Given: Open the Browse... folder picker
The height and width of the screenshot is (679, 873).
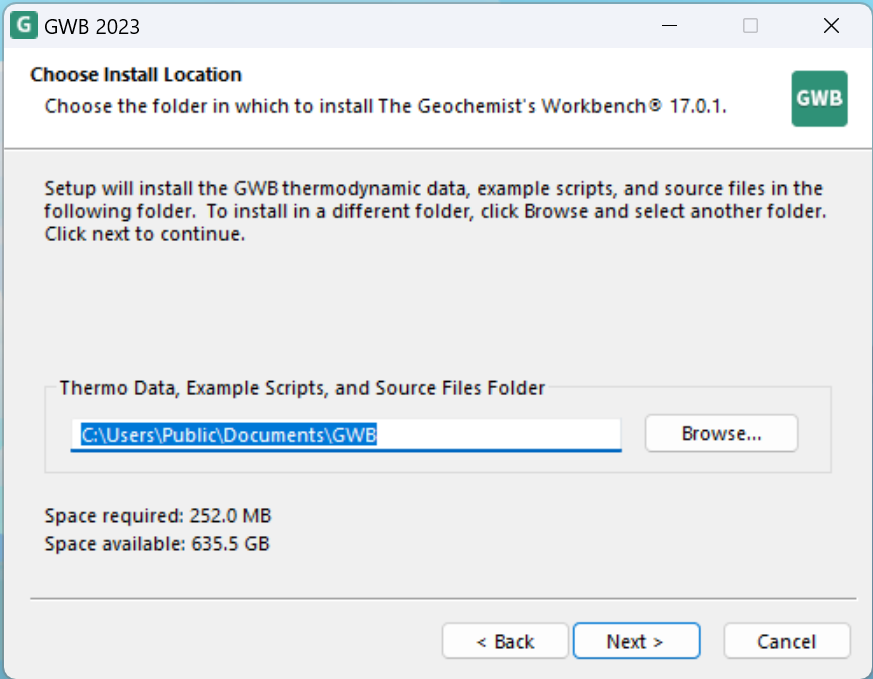Looking at the screenshot, I should pos(722,433).
